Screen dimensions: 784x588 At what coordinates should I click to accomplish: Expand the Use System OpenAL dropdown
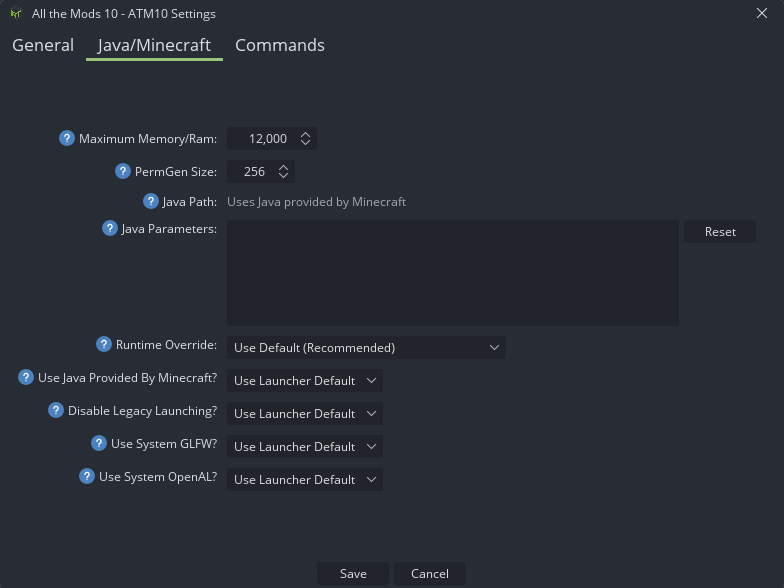click(304, 480)
